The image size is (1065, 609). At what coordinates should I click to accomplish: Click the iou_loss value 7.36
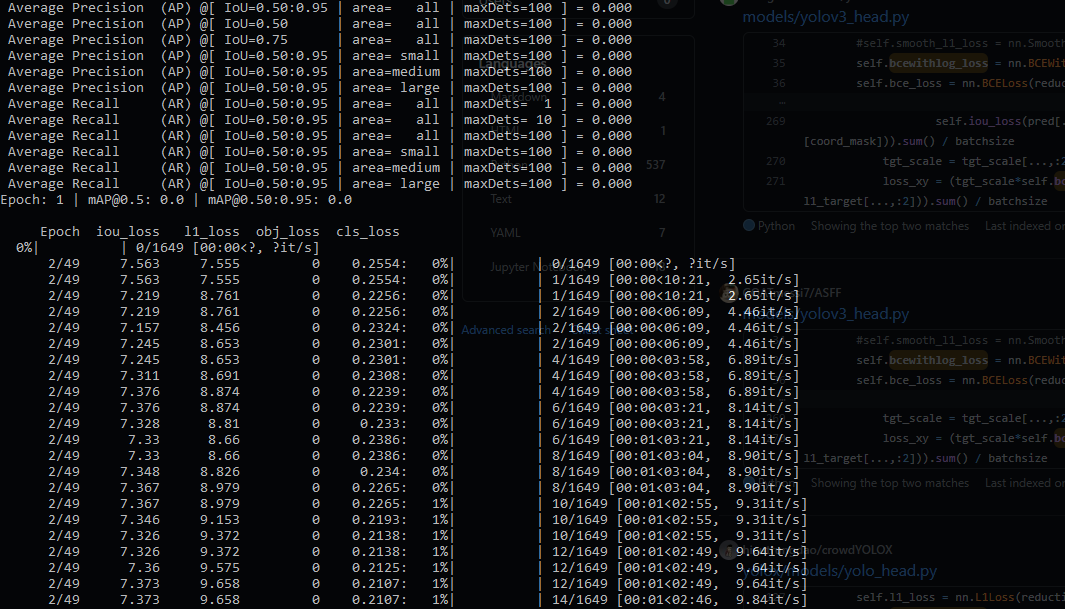coord(144,568)
